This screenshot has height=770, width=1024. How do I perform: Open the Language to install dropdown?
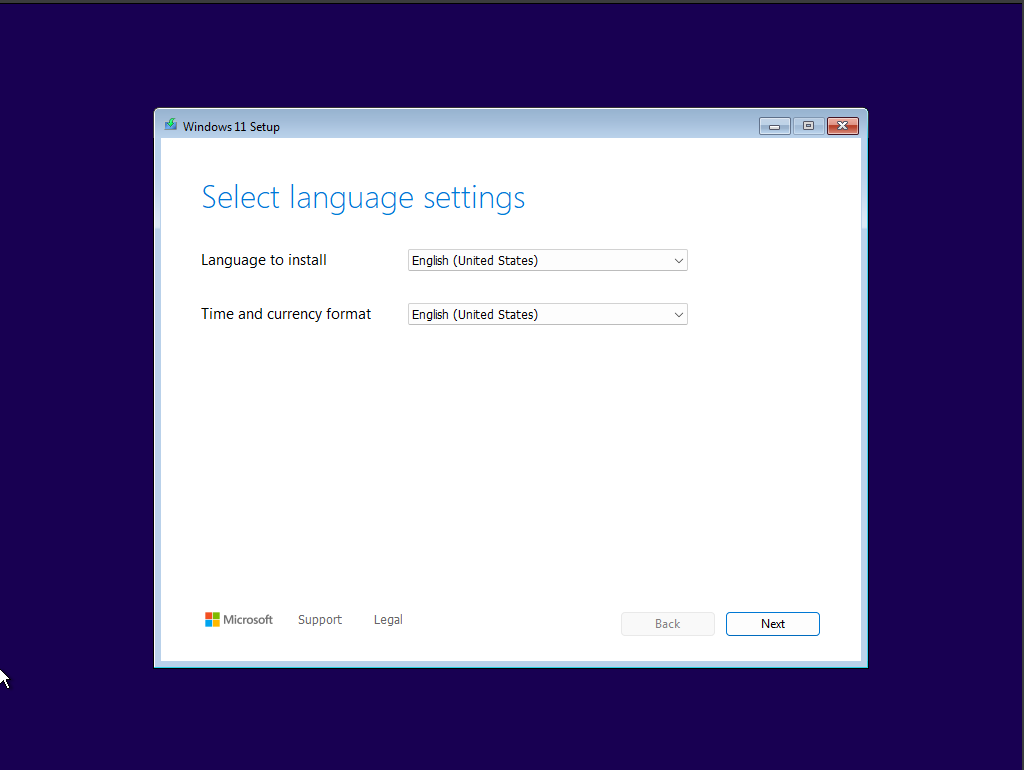click(547, 260)
